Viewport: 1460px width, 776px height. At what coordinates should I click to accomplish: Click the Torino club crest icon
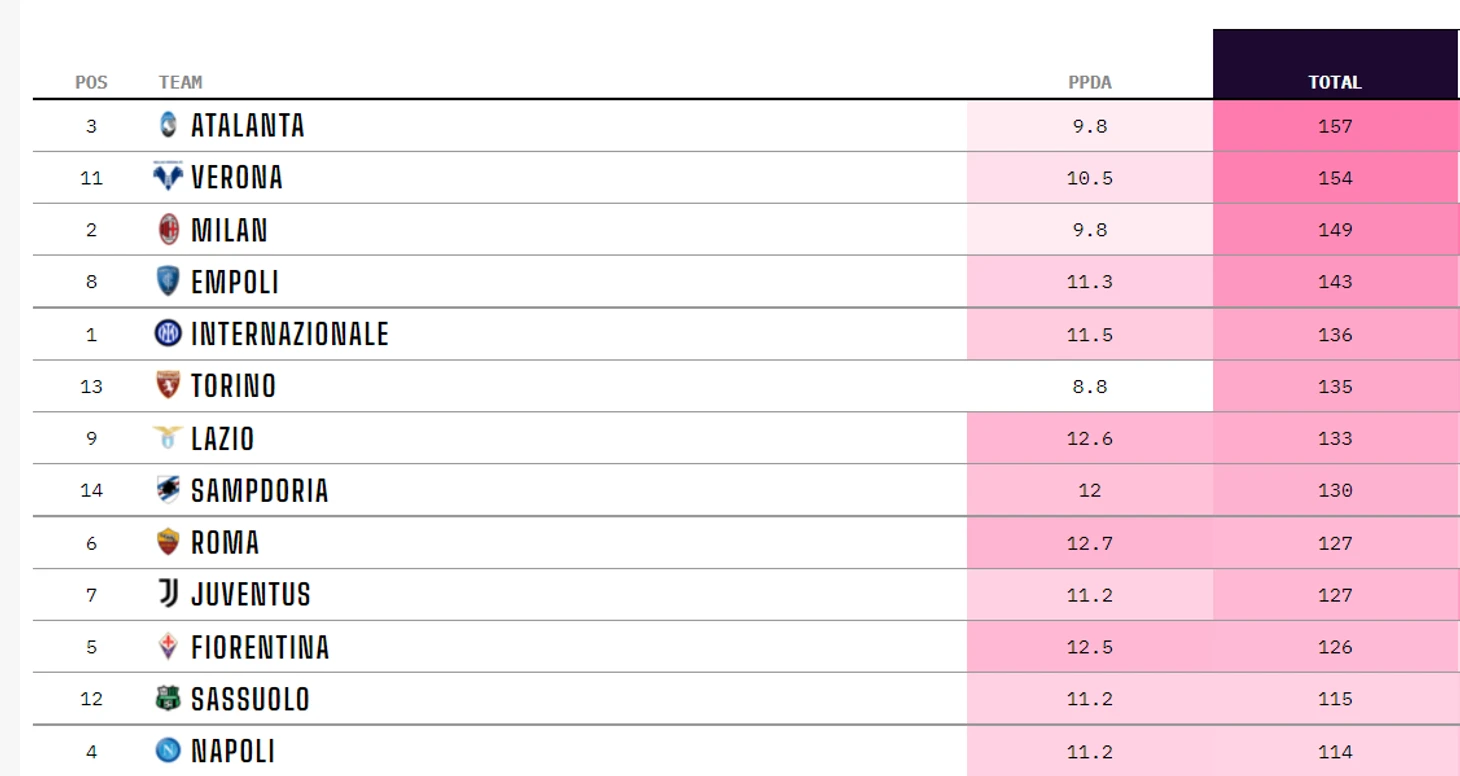click(x=168, y=385)
